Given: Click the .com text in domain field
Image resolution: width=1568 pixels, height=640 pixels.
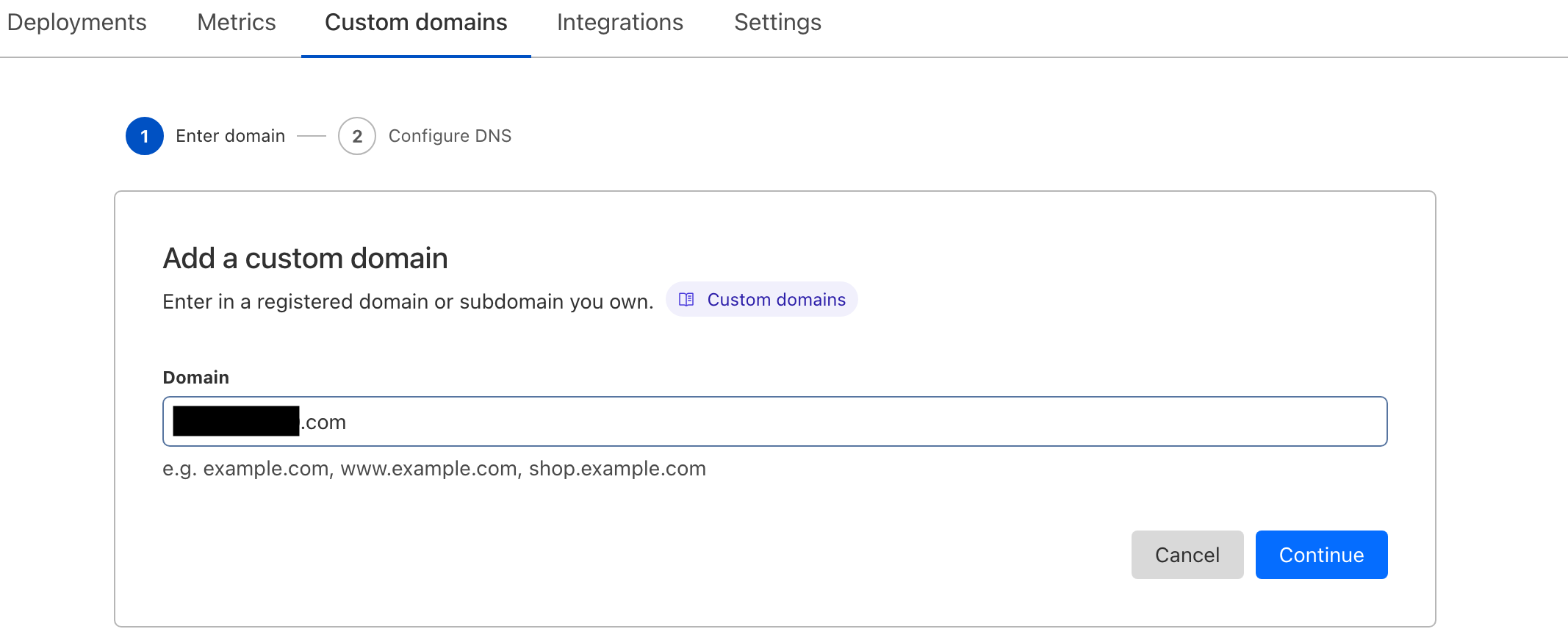Looking at the screenshot, I should (324, 423).
